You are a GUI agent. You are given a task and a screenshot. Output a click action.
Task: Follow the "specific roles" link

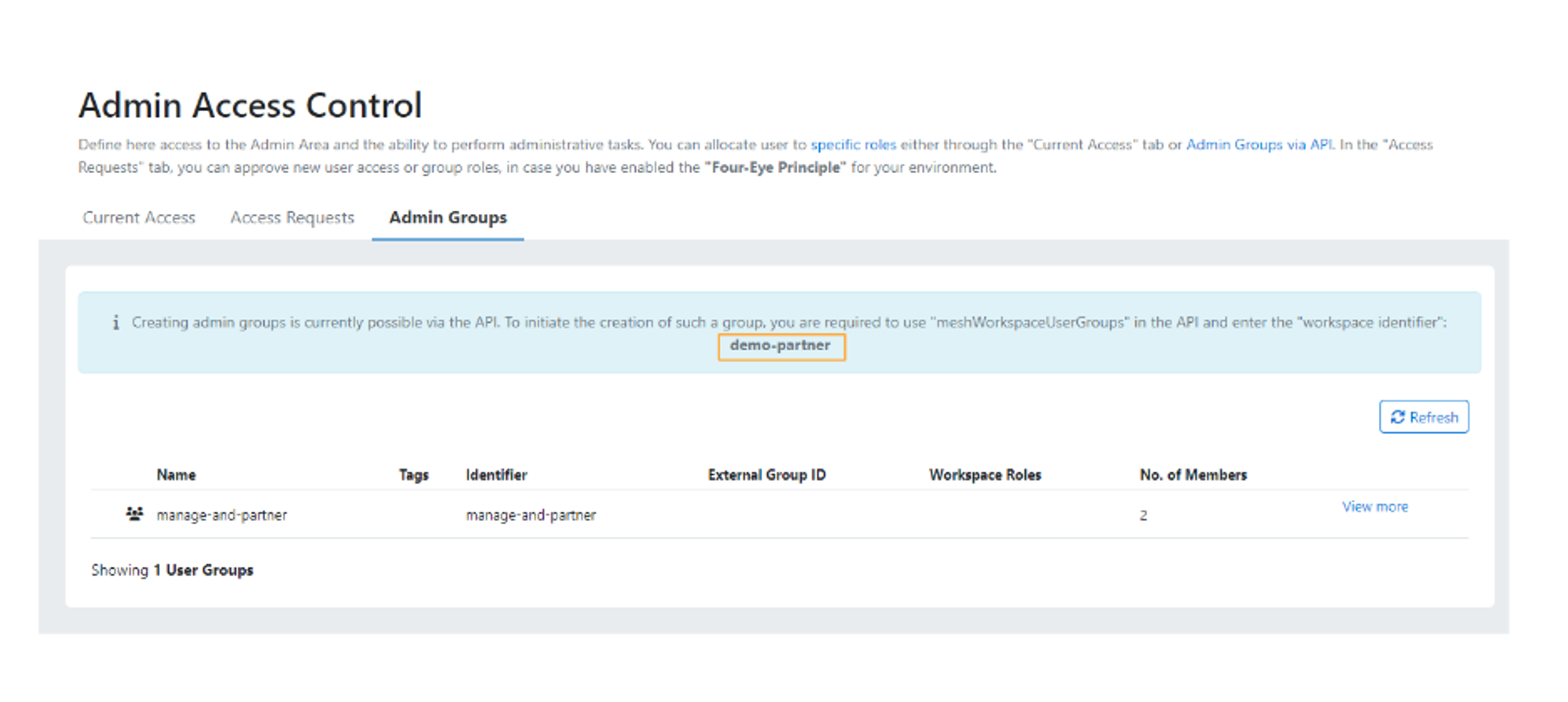point(853,145)
